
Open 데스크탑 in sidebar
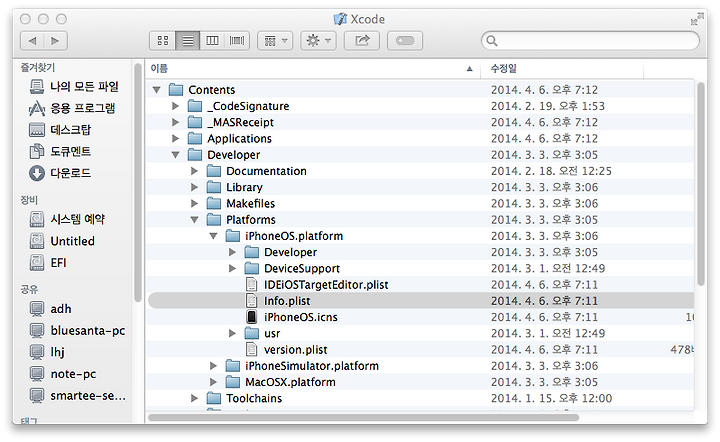(60, 130)
